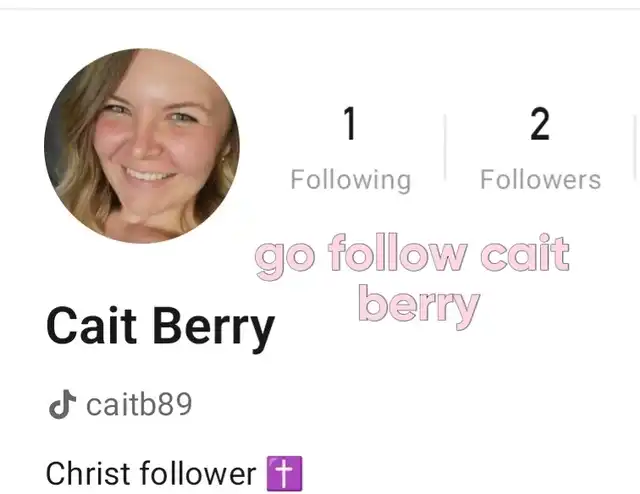Tap the pink 'berry' overlay word
The height and width of the screenshot is (494, 640).
[419, 305]
